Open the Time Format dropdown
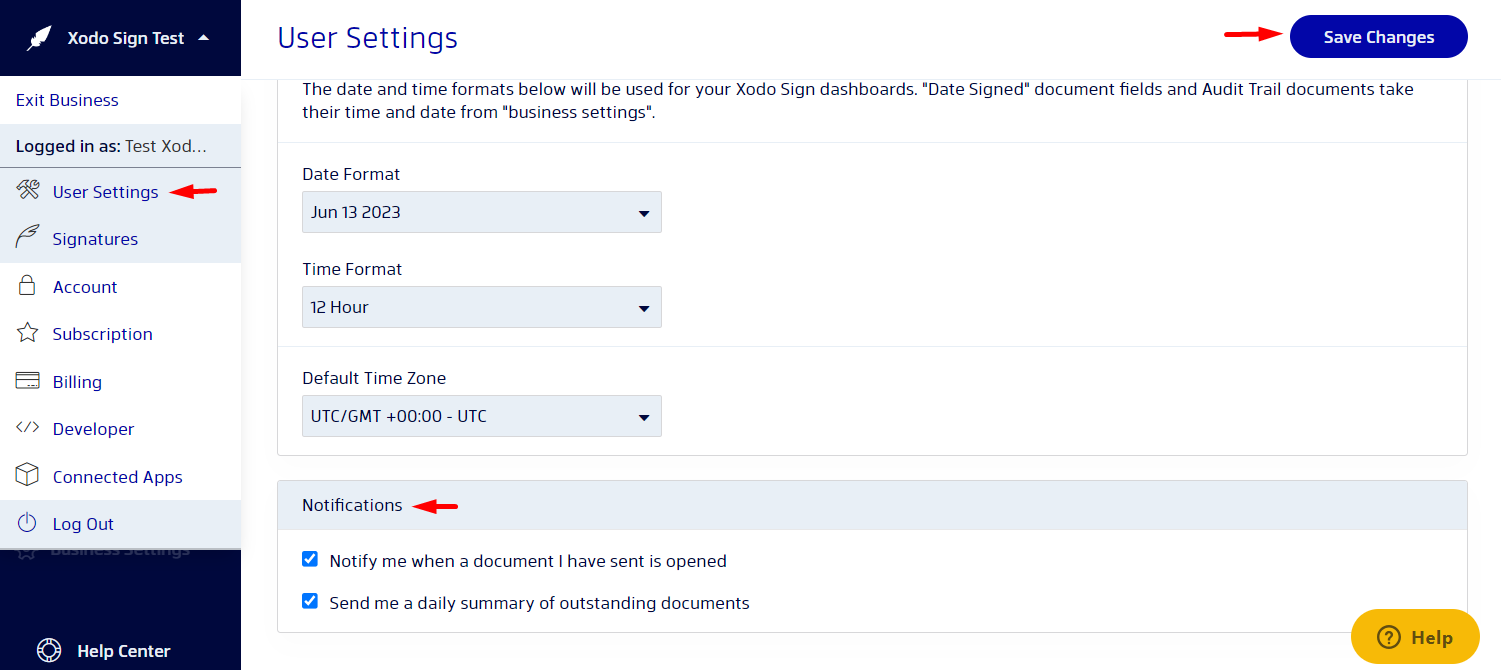Viewport: 1501px width, 670px height. [x=482, y=307]
